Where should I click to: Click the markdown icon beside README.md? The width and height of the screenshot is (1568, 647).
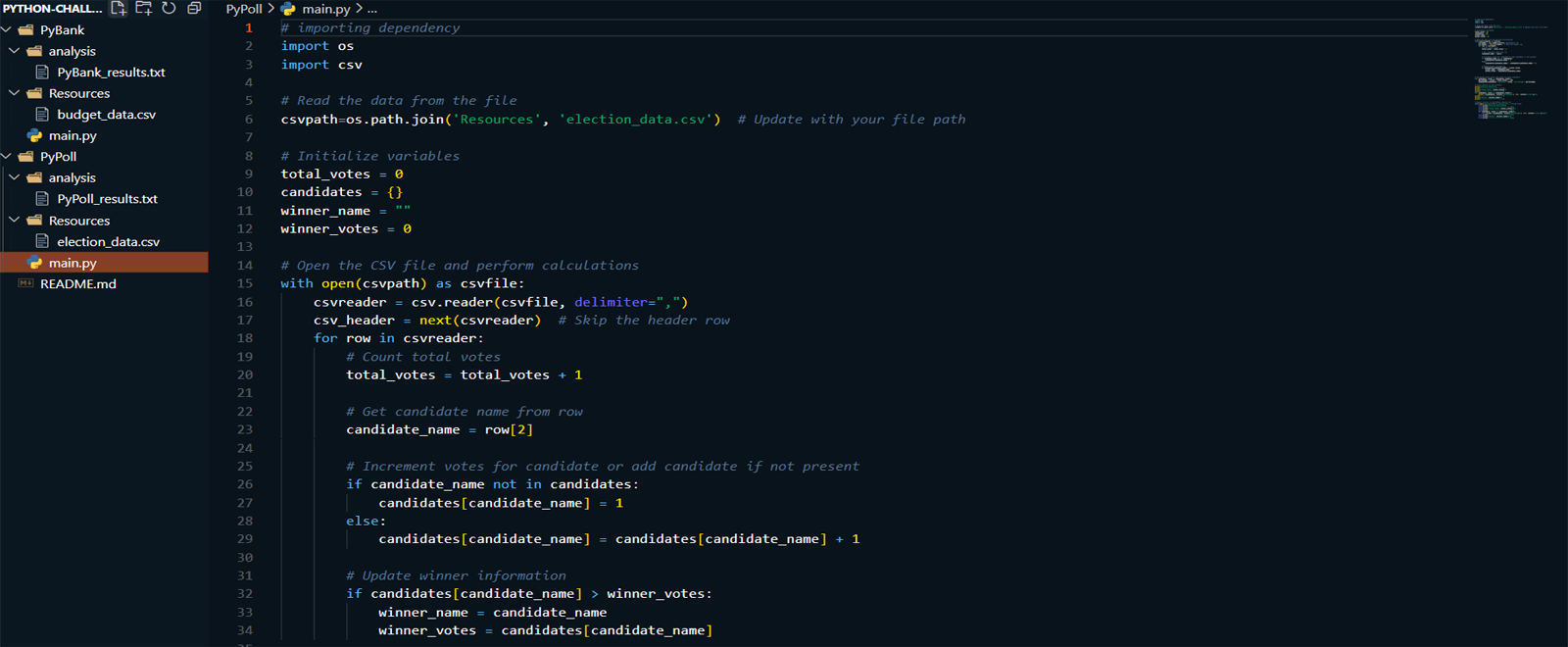25,283
